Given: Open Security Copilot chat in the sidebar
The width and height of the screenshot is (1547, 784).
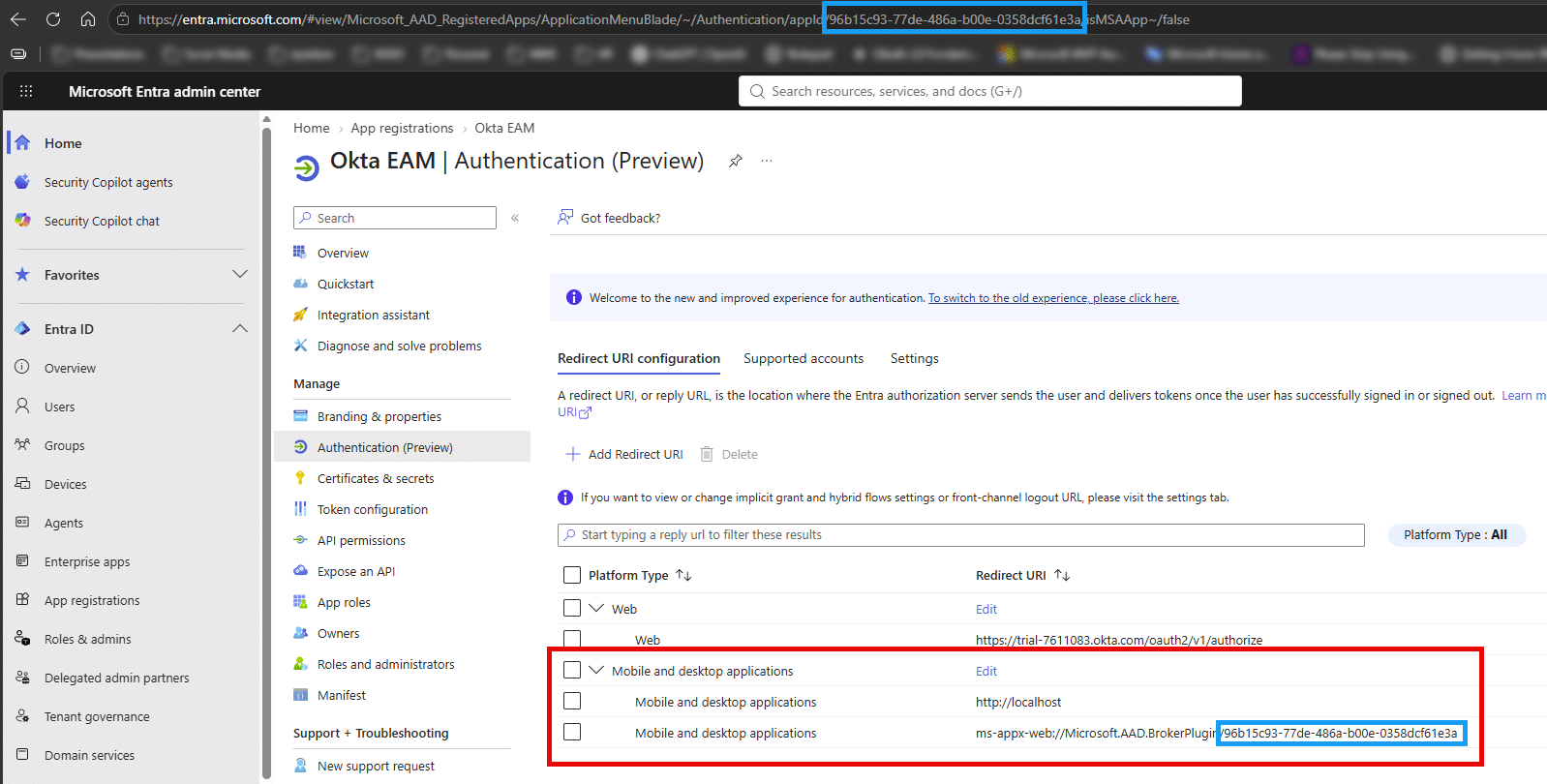Looking at the screenshot, I should (102, 221).
